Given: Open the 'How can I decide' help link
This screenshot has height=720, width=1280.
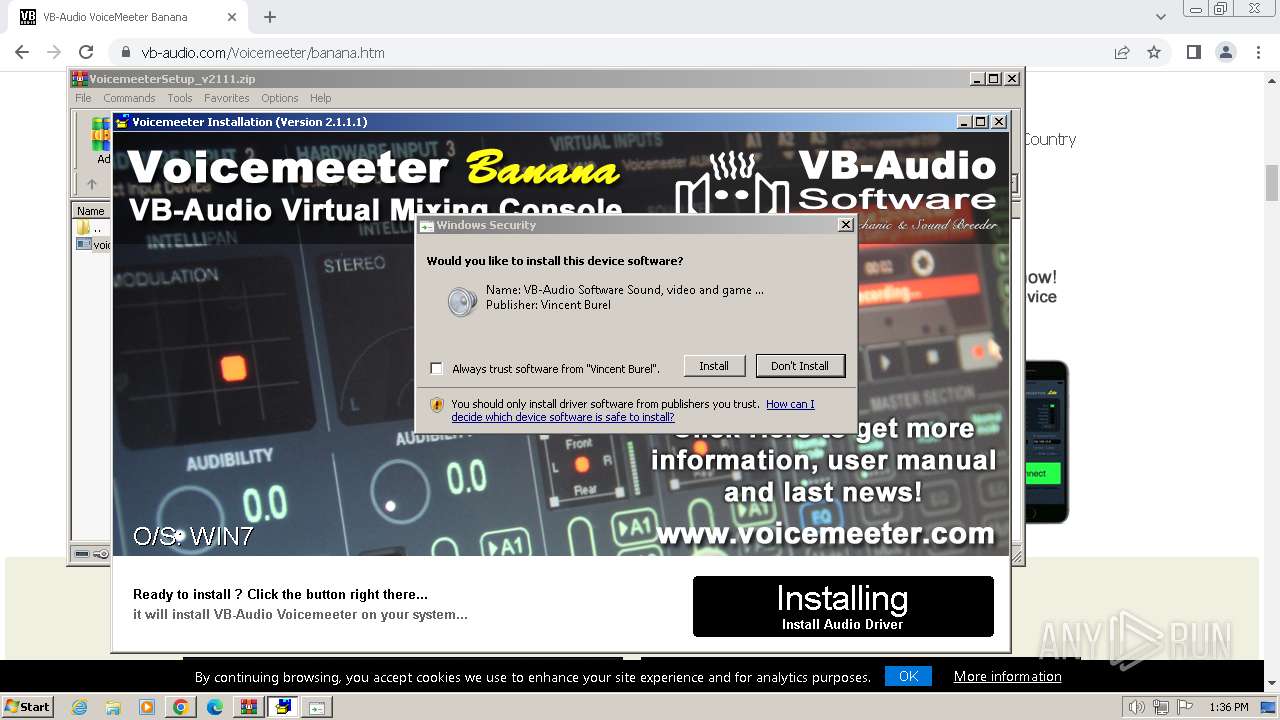Looking at the screenshot, I should (x=633, y=411).
